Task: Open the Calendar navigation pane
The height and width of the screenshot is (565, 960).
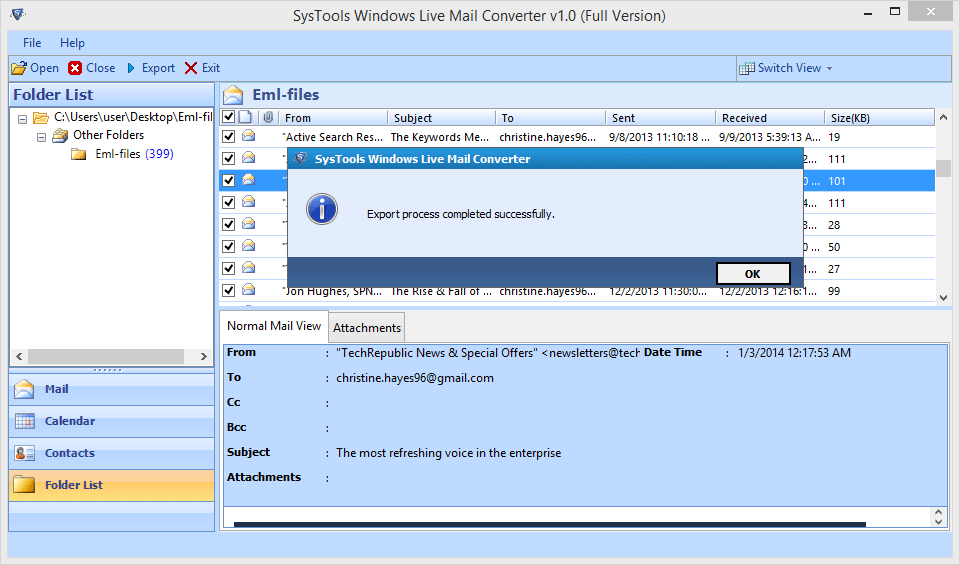Action: (x=111, y=421)
